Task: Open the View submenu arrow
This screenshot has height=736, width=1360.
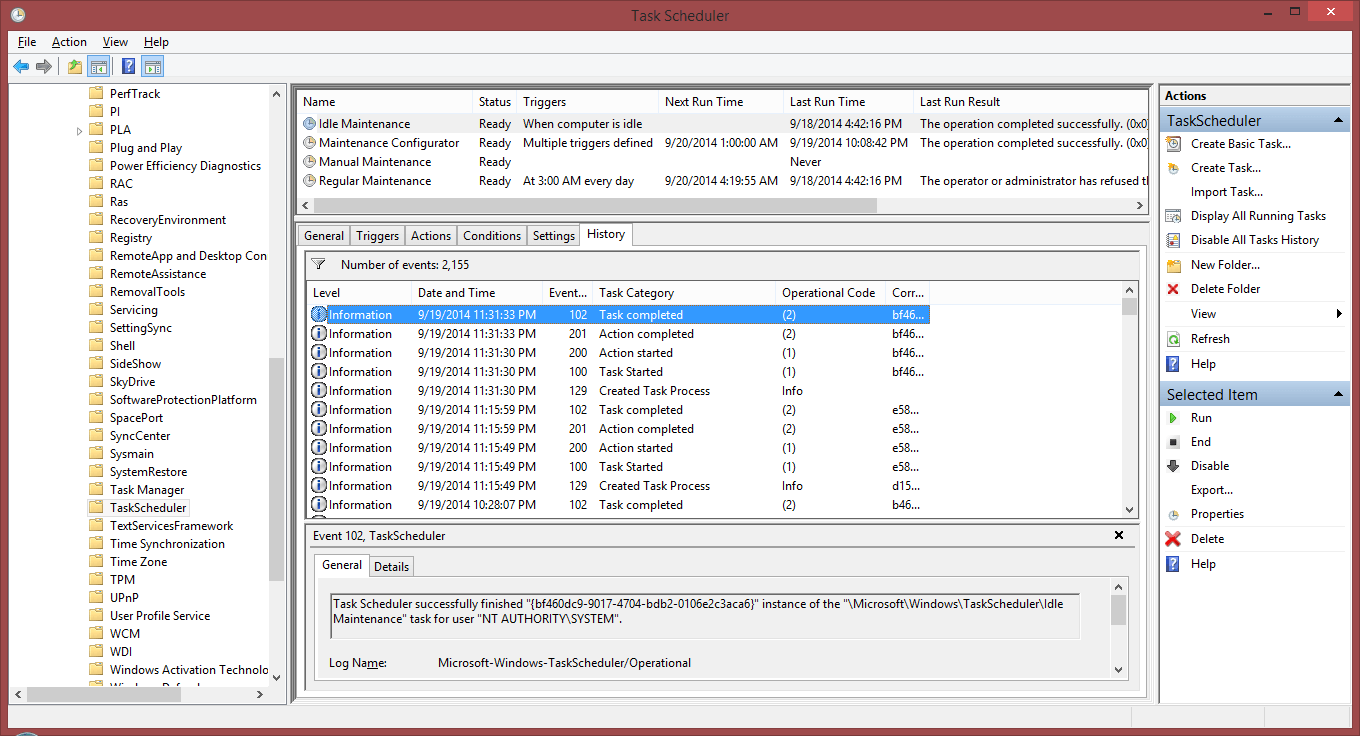Action: click(1339, 314)
